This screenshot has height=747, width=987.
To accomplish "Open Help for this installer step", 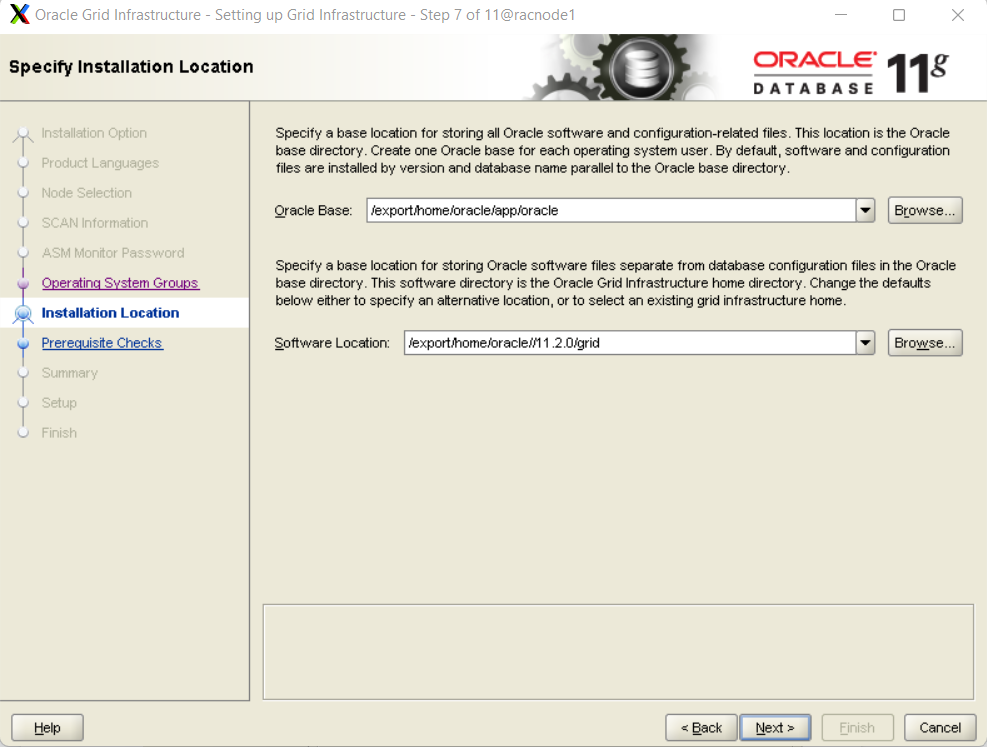I will click(x=47, y=727).
